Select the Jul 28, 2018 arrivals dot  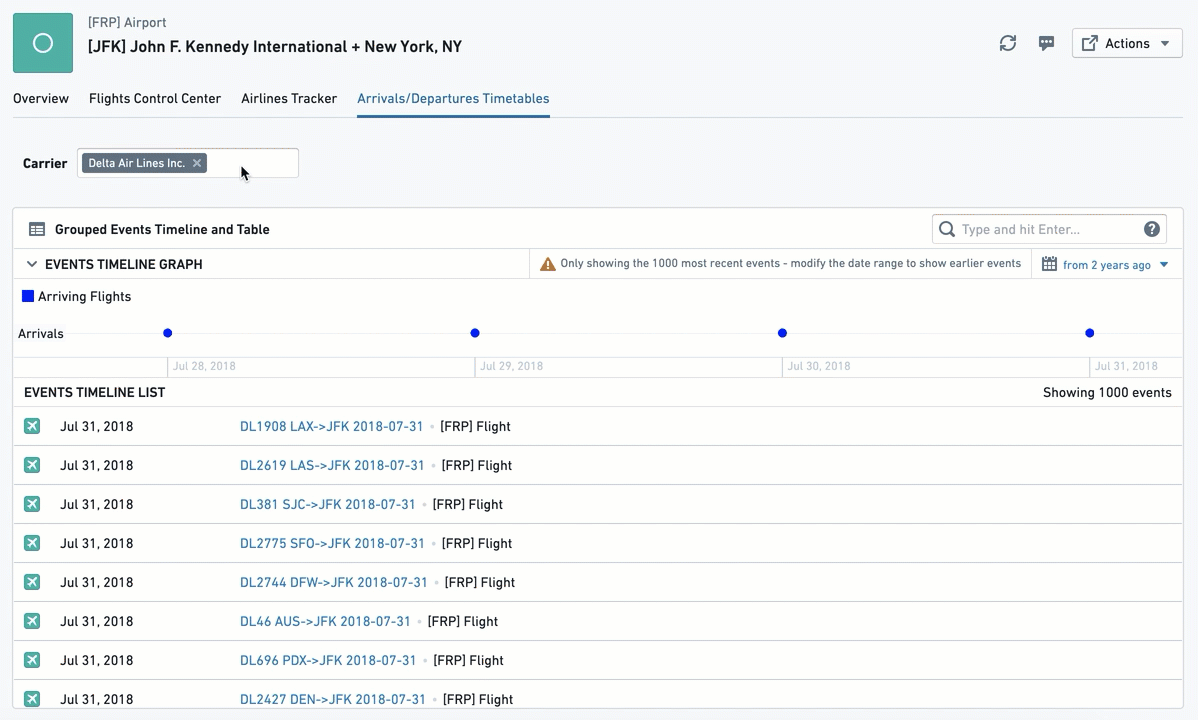pyautogui.click(x=167, y=333)
